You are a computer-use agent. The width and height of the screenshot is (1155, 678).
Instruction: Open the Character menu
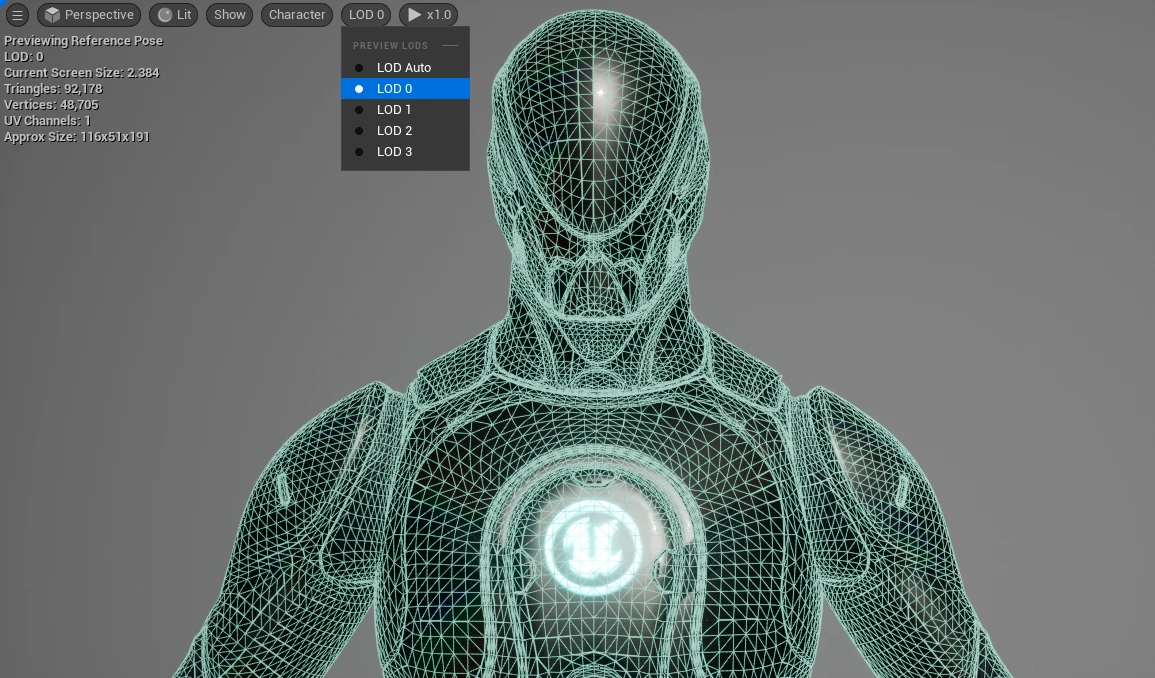point(297,15)
